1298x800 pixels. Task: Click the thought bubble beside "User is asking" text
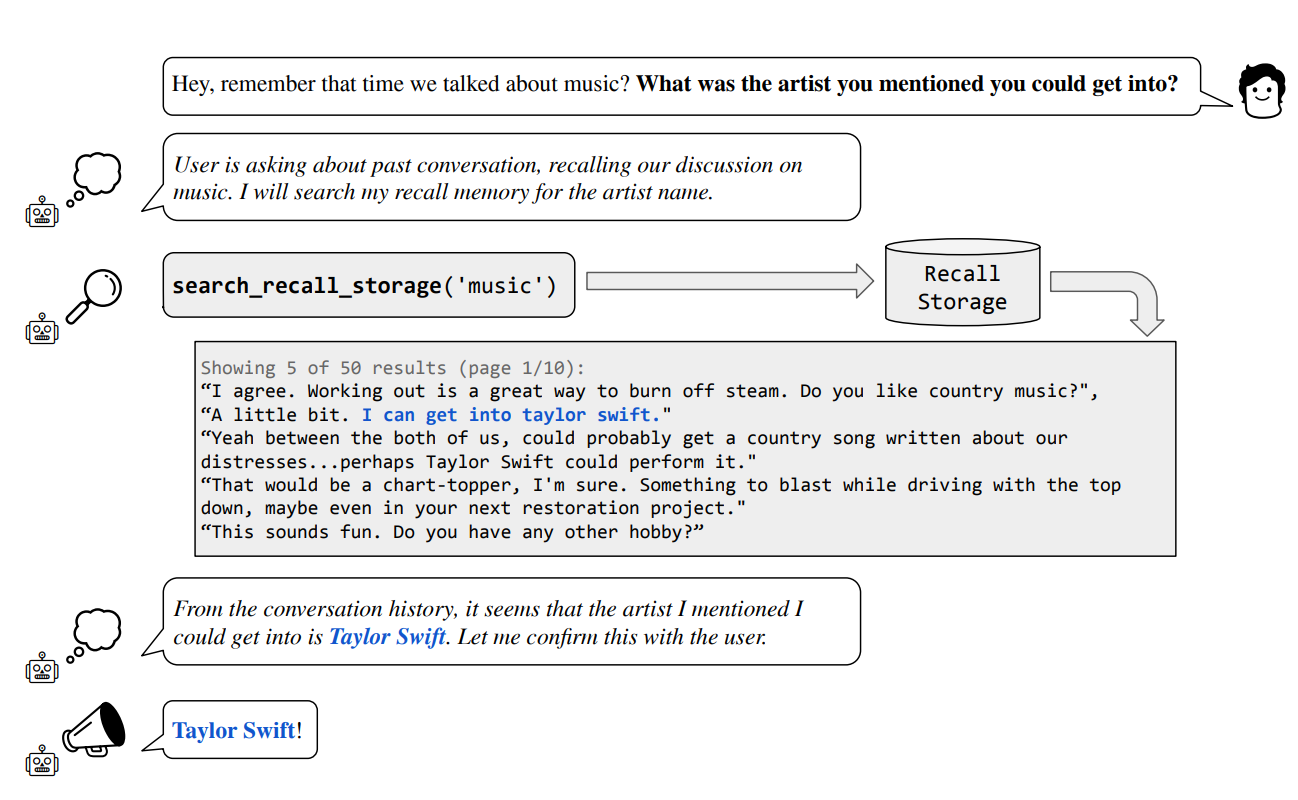click(x=93, y=179)
